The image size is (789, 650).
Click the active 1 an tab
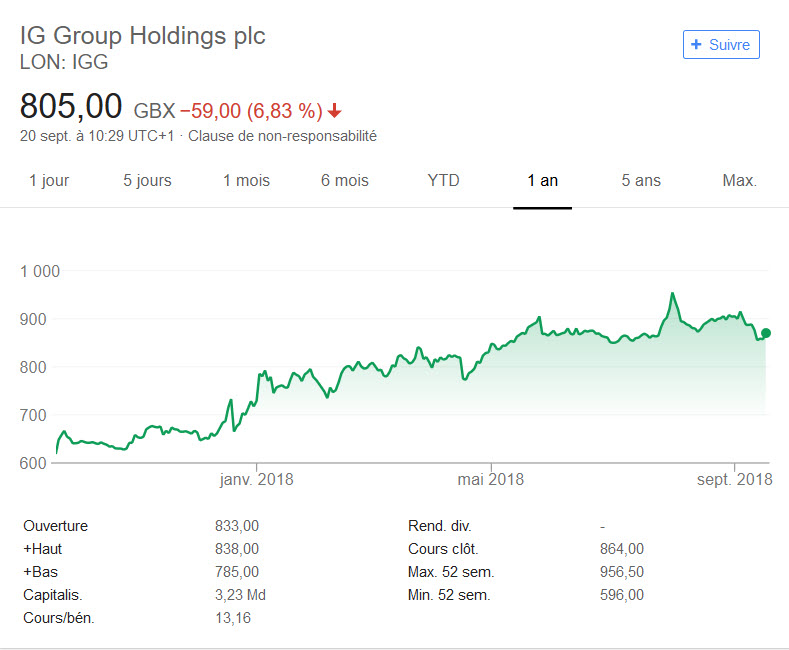click(542, 181)
